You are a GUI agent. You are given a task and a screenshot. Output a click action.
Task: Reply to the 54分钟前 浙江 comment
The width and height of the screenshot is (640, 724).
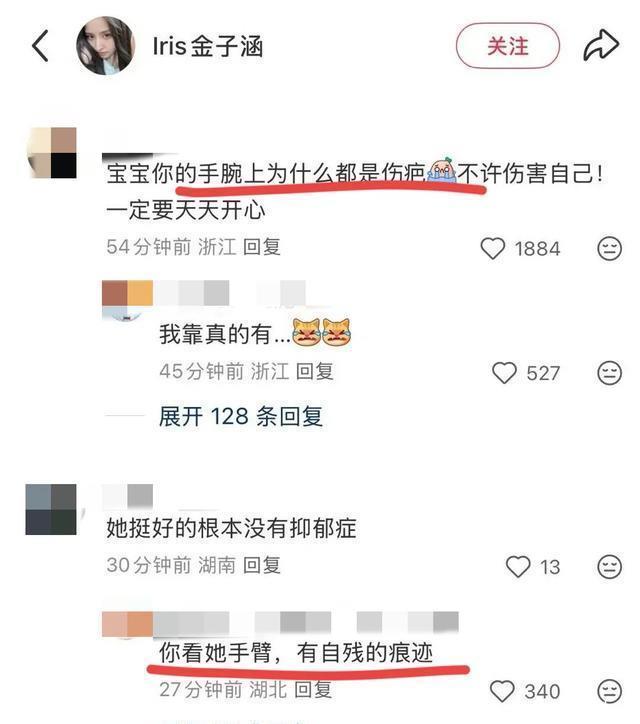[x=262, y=247]
